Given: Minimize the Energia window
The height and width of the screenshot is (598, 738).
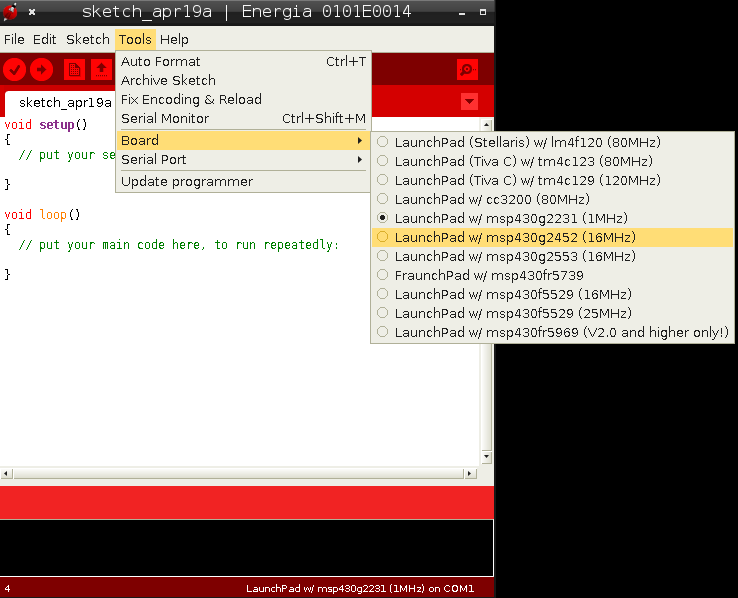Looking at the screenshot, I should pyautogui.click(x=462, y=13).
